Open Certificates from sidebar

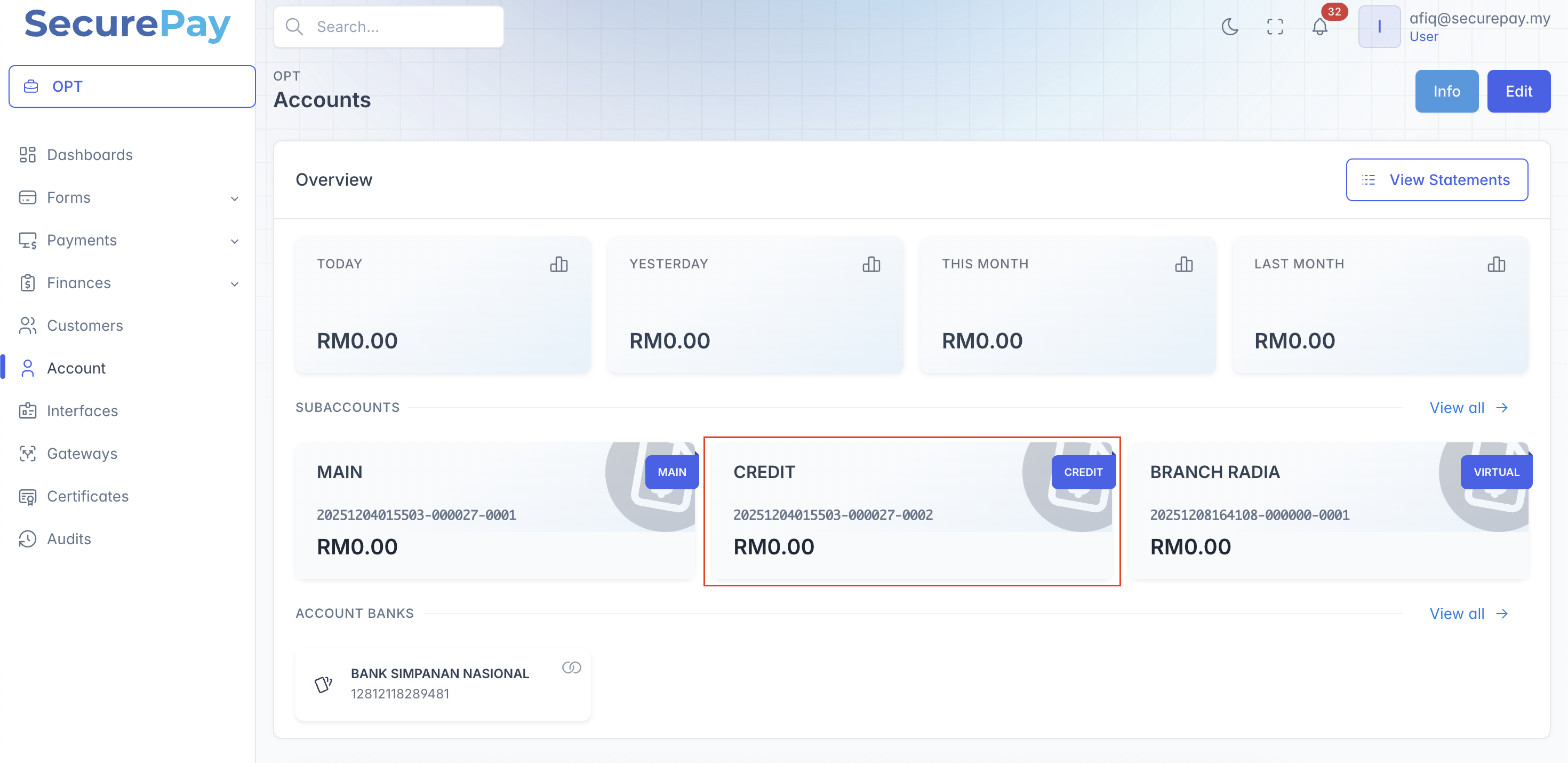[x=87, y=496]
